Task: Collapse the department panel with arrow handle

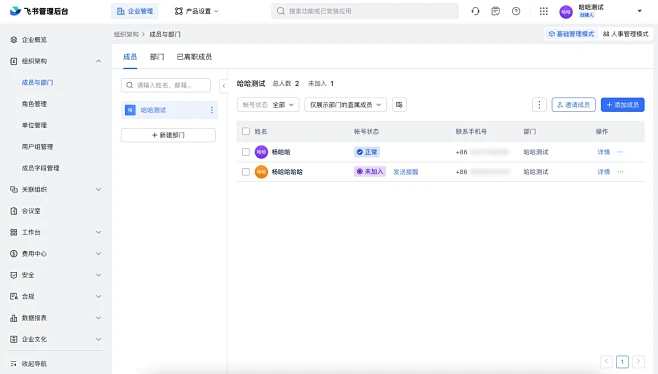Action: coord(224,86)
